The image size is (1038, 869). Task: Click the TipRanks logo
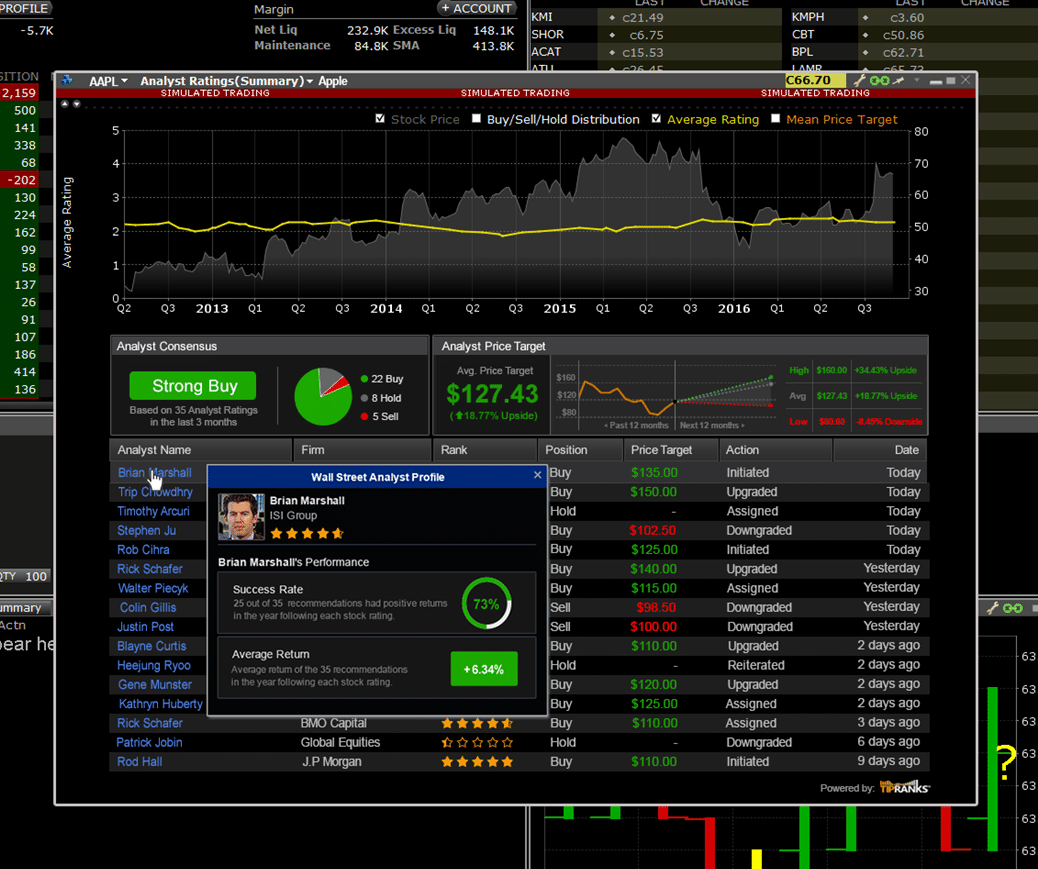[904, 787]
